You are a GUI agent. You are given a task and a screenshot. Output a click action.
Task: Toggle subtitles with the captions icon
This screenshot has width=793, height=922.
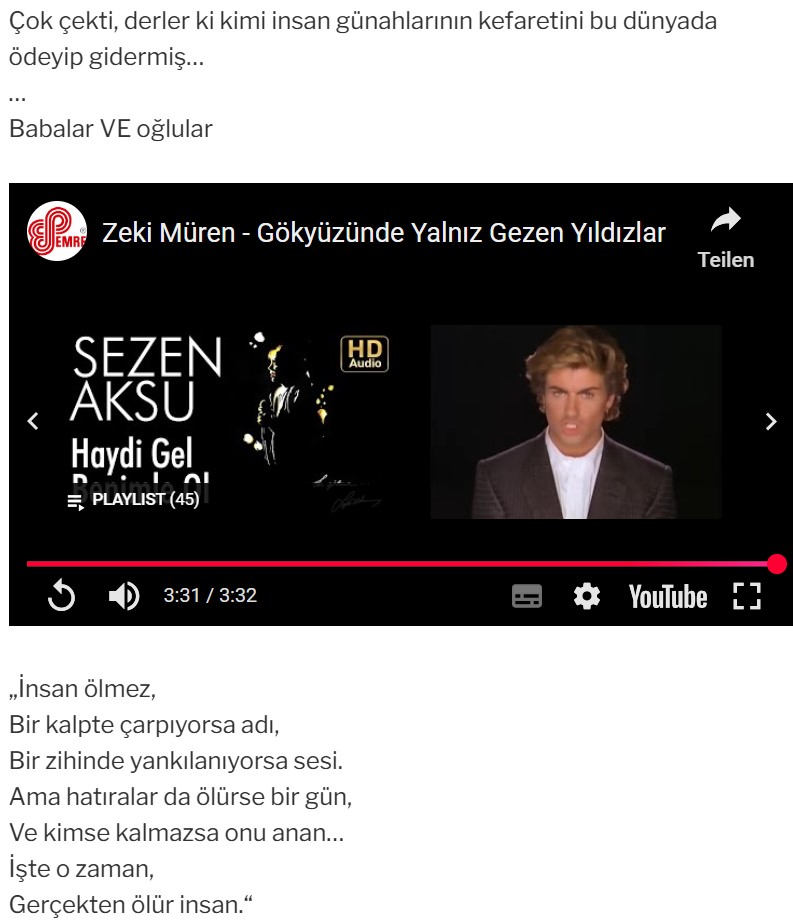pyautogui.click(x=527, y=596)
